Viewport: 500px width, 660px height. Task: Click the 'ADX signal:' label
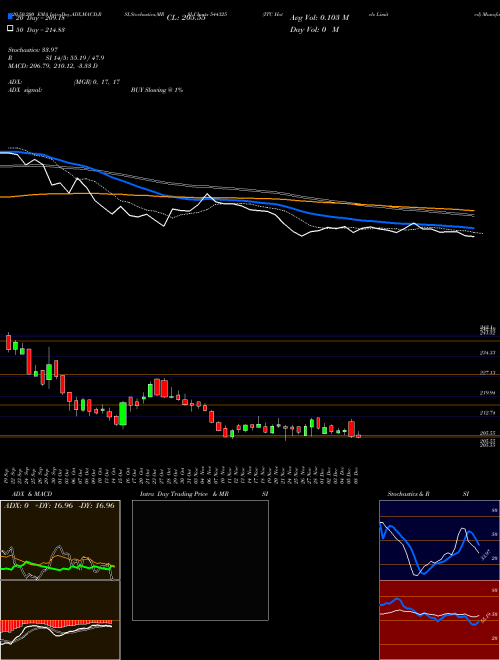click(25, 90)
